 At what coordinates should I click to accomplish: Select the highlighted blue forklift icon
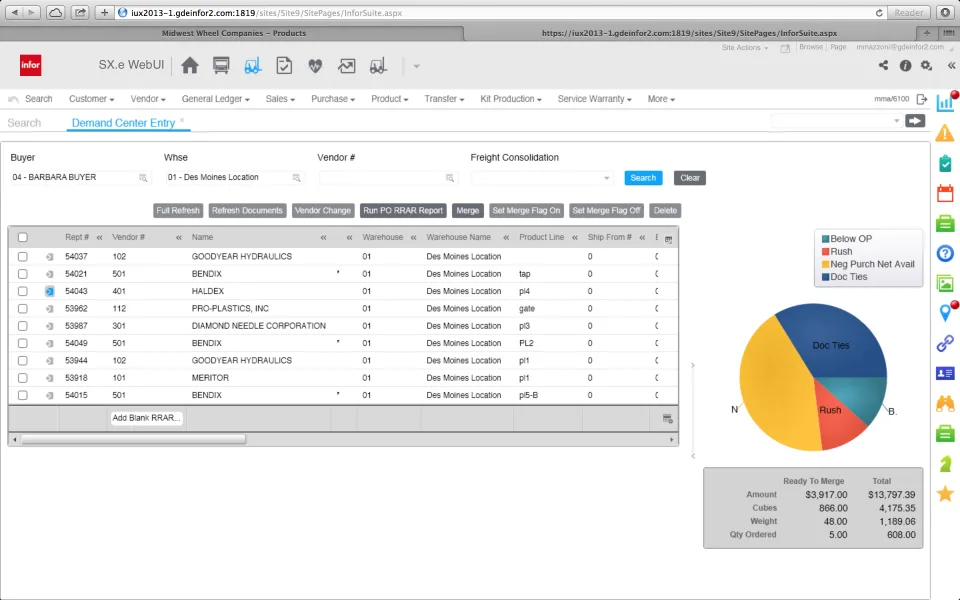[252, 66]
